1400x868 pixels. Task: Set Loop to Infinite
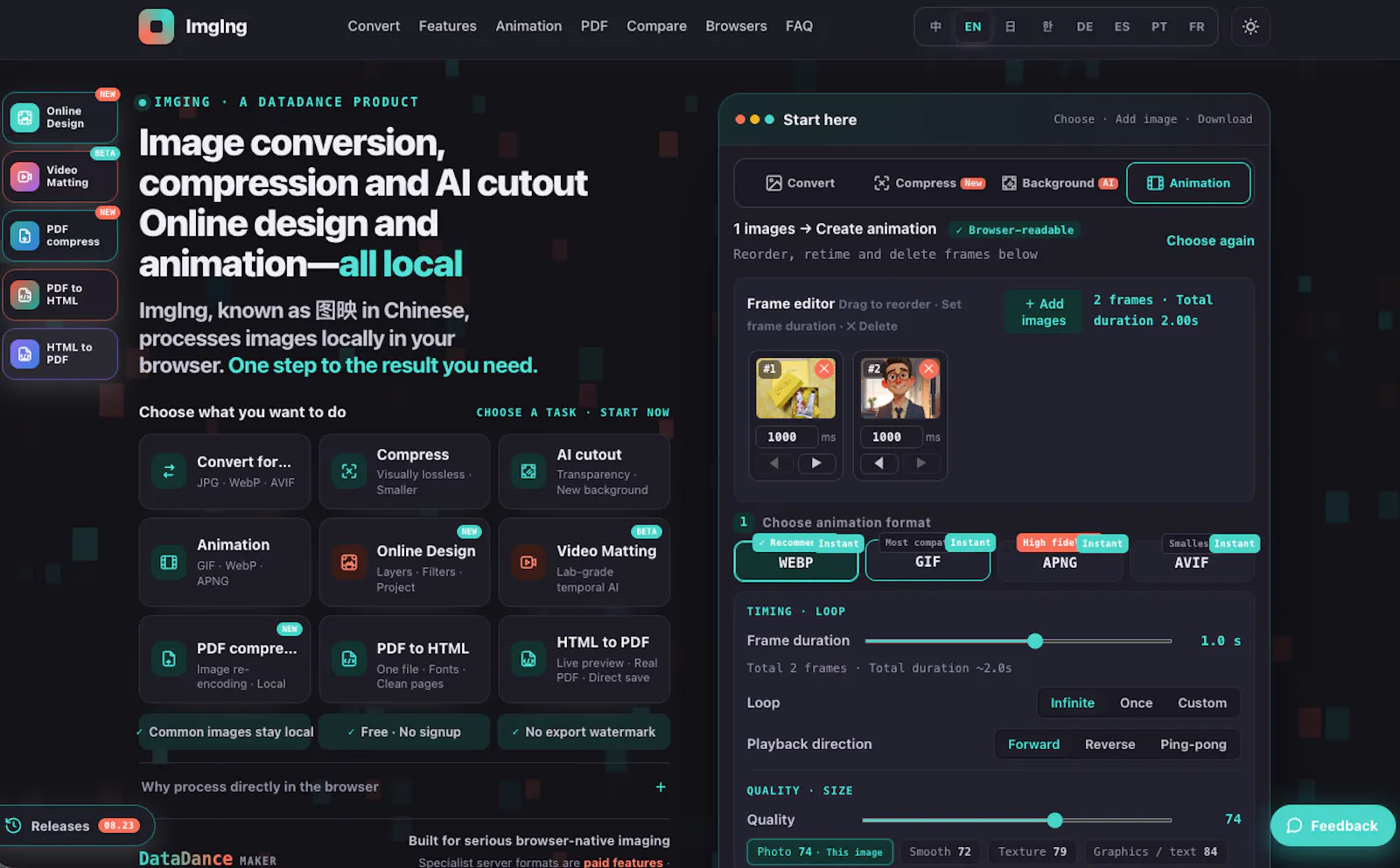click(x=1072, y=703)
